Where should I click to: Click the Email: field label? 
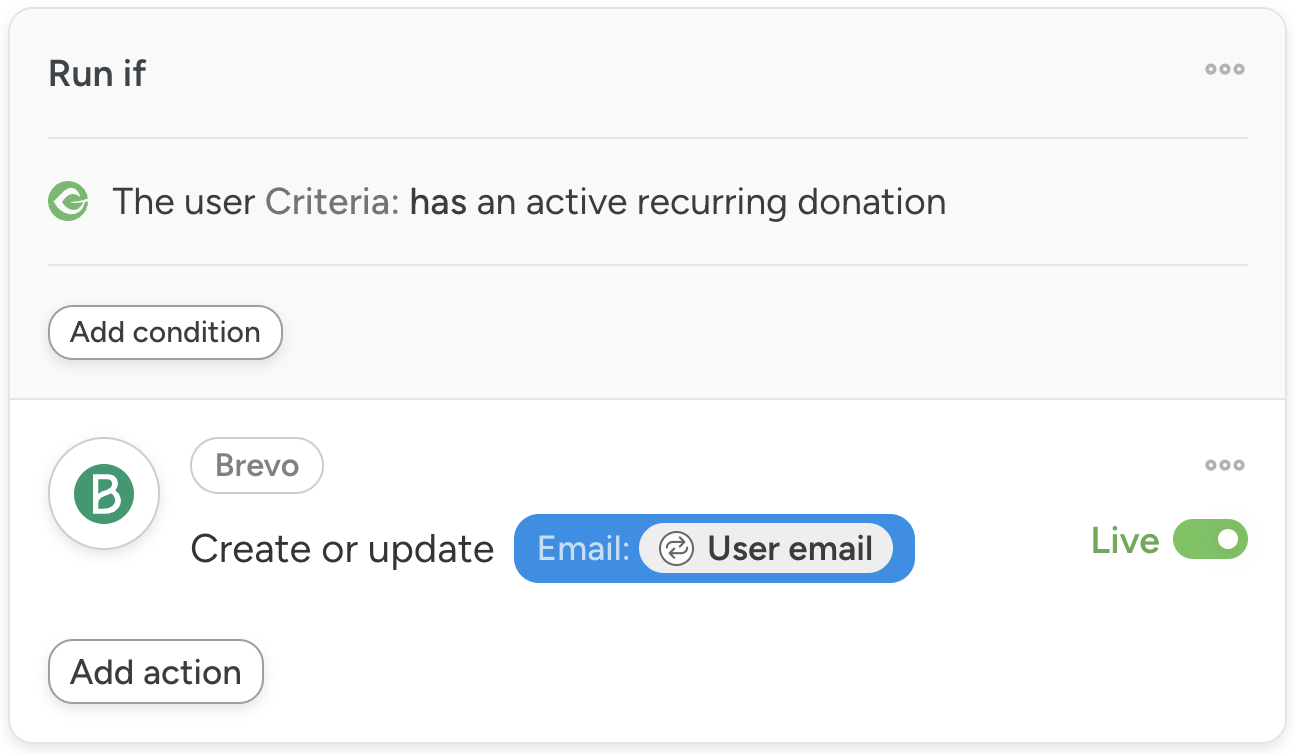point(583,549)
